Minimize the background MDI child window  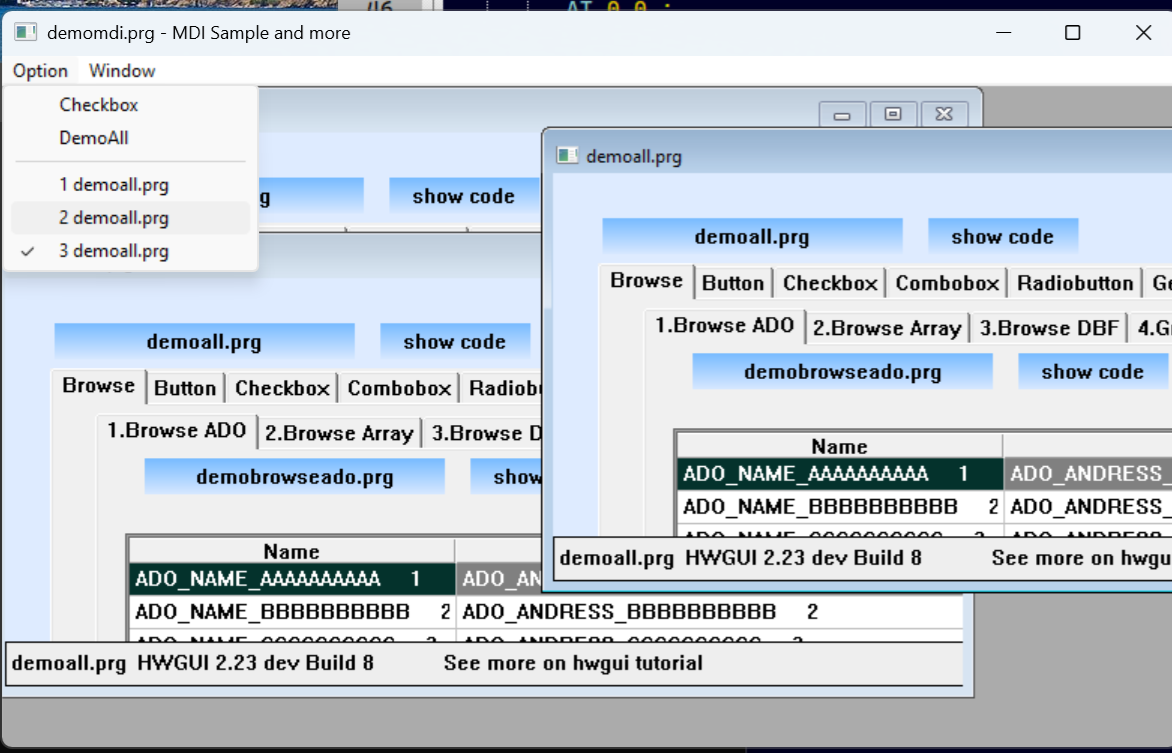842,115
